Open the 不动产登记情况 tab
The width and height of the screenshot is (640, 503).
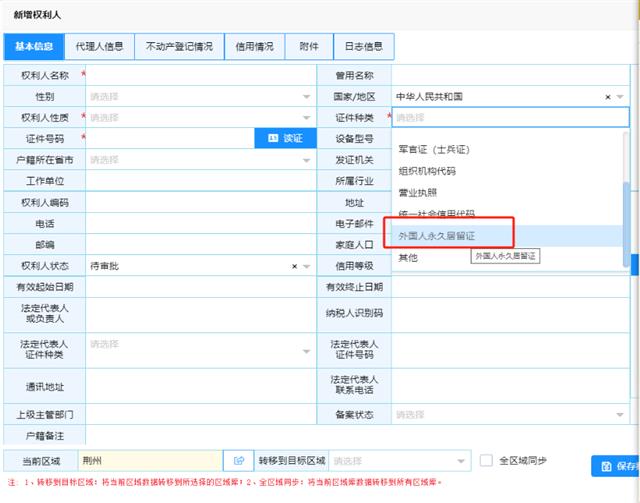click(178, 46)
